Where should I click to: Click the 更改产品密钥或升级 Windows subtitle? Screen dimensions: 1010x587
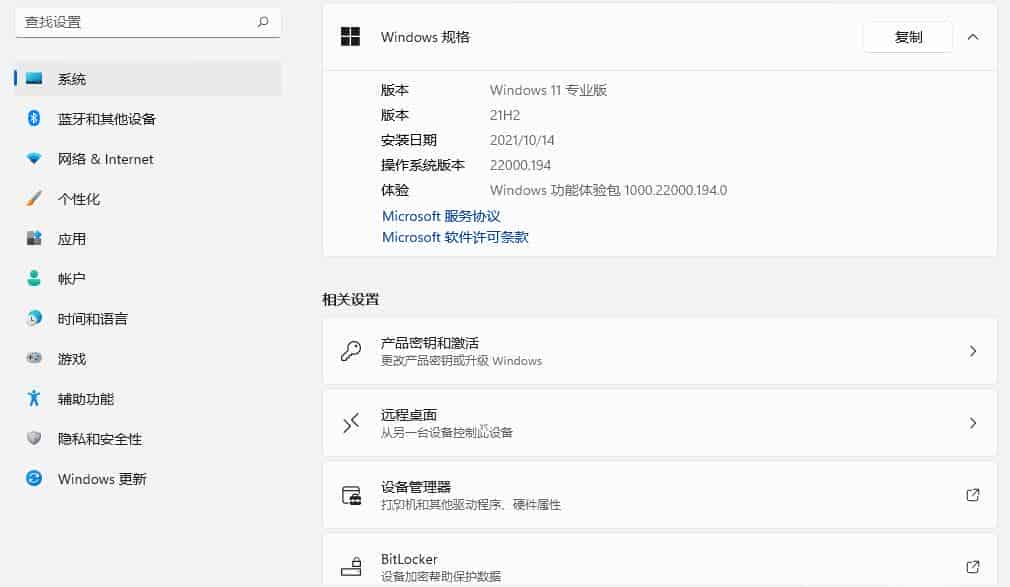pos(461,361)
